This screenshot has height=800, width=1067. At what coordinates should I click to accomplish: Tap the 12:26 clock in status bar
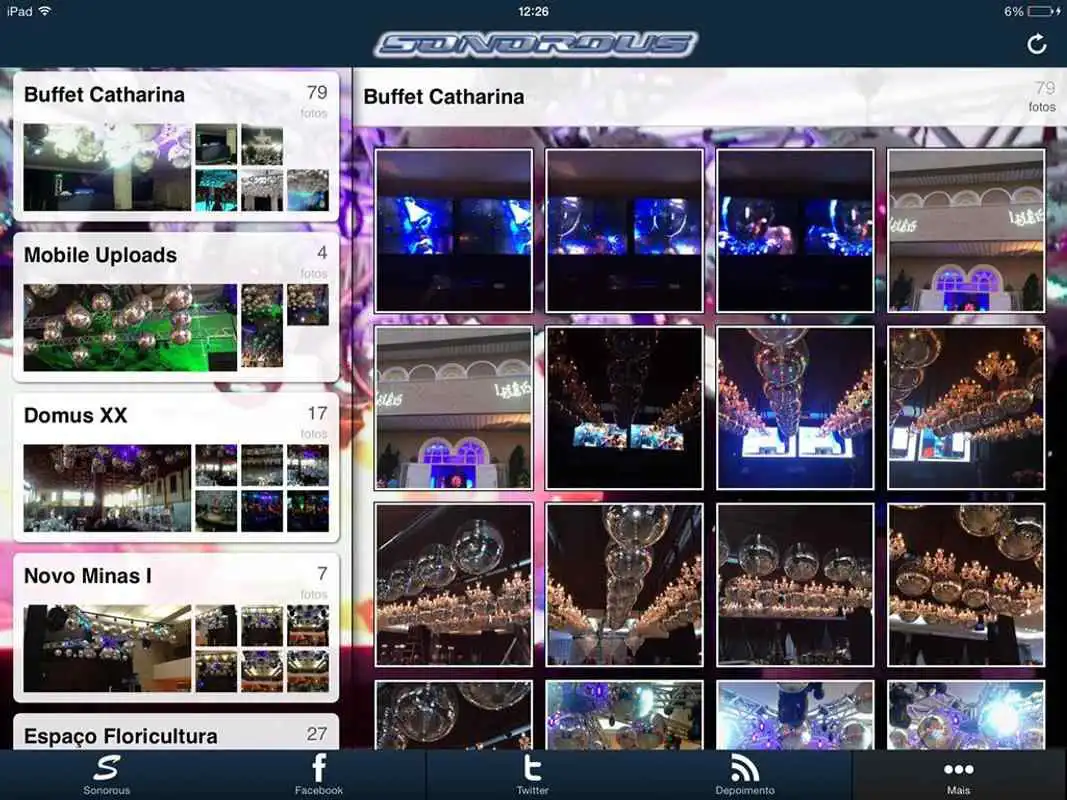coord(533,11)
